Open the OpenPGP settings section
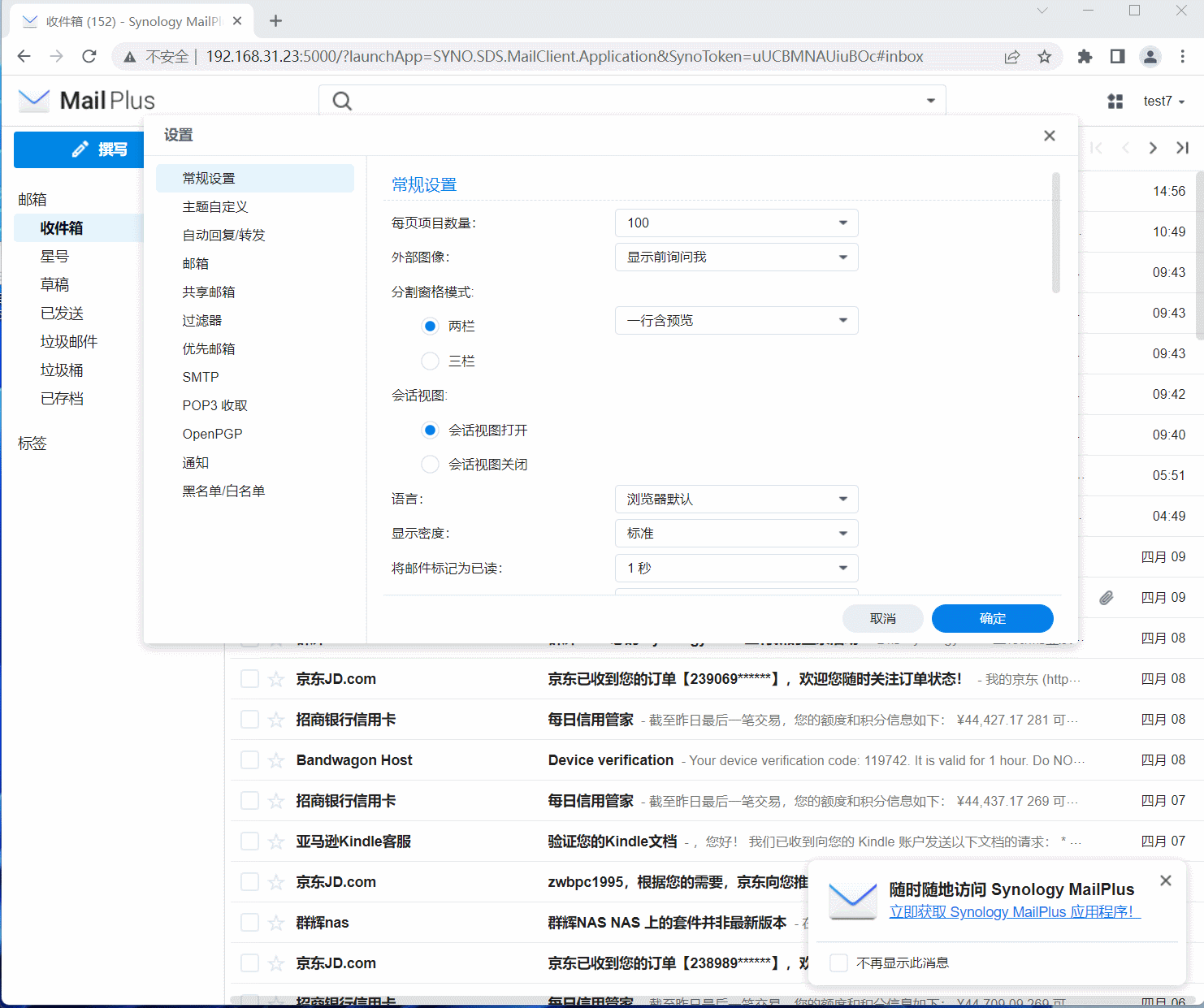Viewport: 1204px width, 1008px height. [255, 434]
